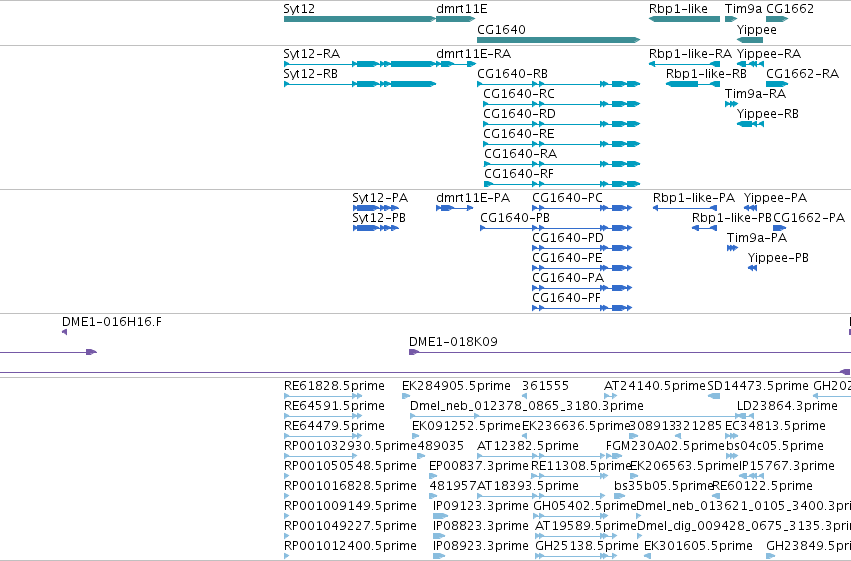Click the AT18393.5prime EST
This screenshot has width=851, height=561.
(x=541, y=496)
